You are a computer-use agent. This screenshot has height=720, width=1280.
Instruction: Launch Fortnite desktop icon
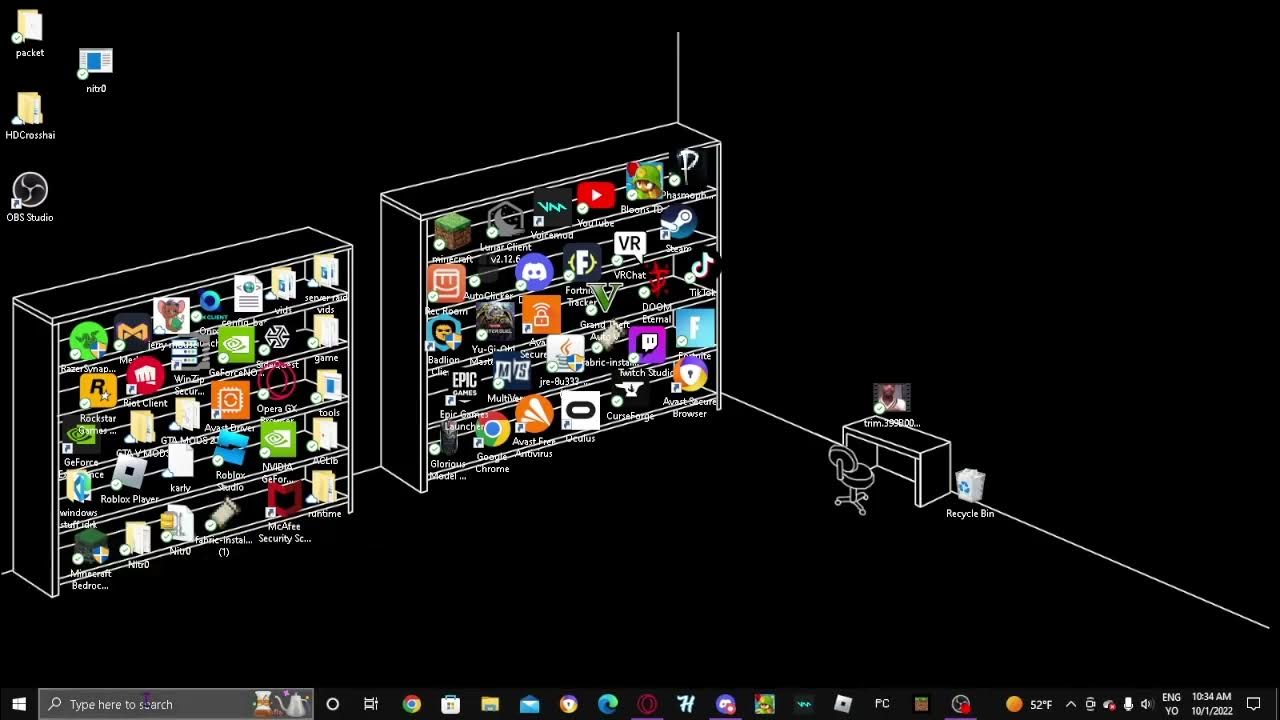(695, 335)
